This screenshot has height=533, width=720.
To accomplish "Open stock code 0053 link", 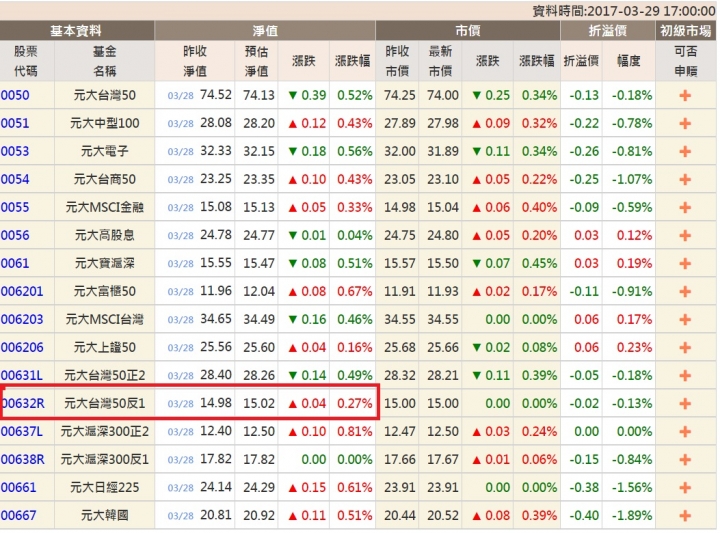I will pyautogui.click(x=15, y=151).
